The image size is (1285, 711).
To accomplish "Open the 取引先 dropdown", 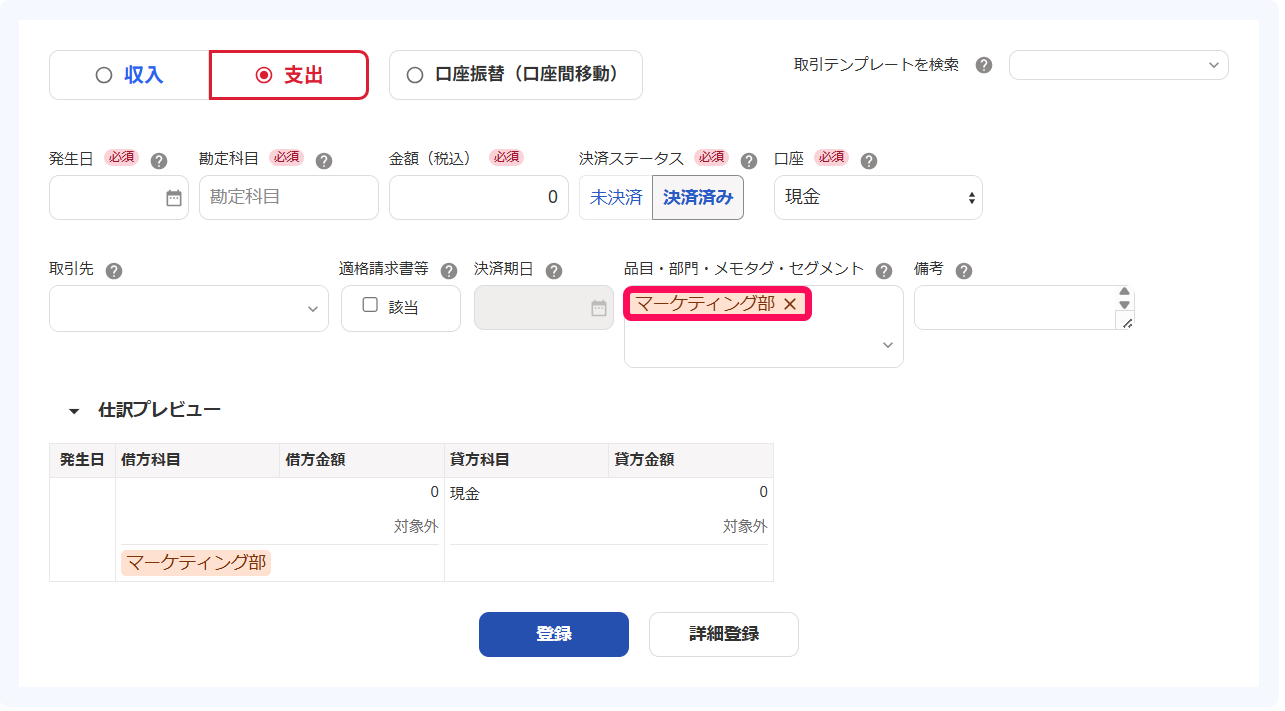I will coord(189,308).
